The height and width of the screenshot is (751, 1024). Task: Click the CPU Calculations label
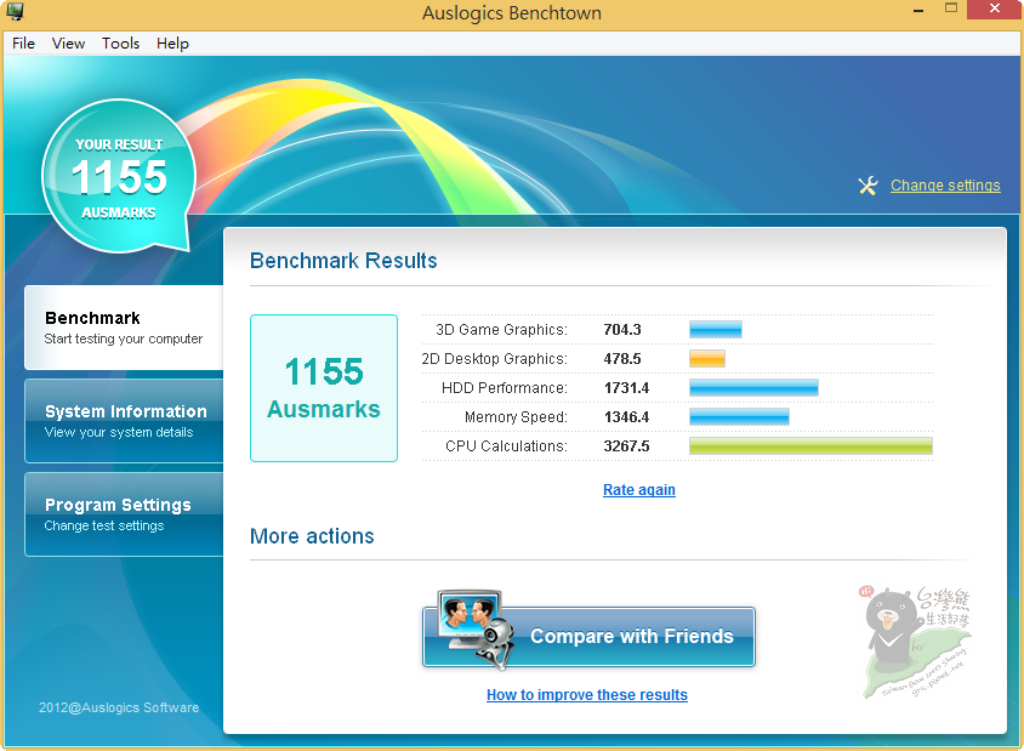coord(506,446)
